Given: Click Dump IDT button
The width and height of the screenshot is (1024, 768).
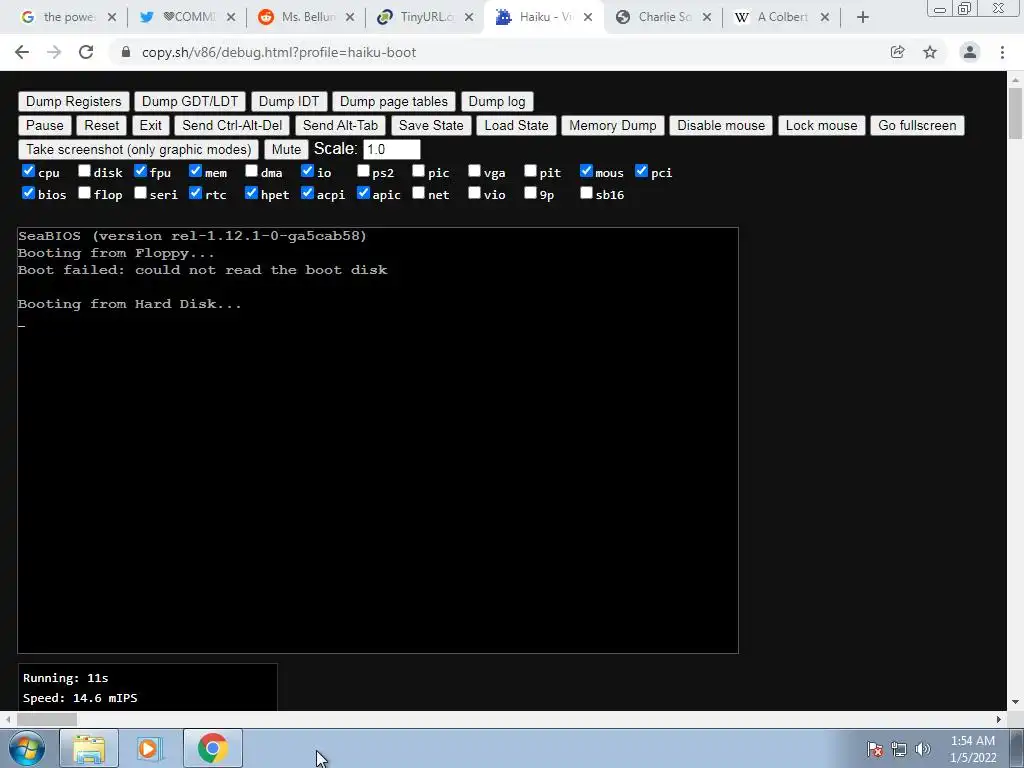Looking at the screenshot, I should coord(289,101).
